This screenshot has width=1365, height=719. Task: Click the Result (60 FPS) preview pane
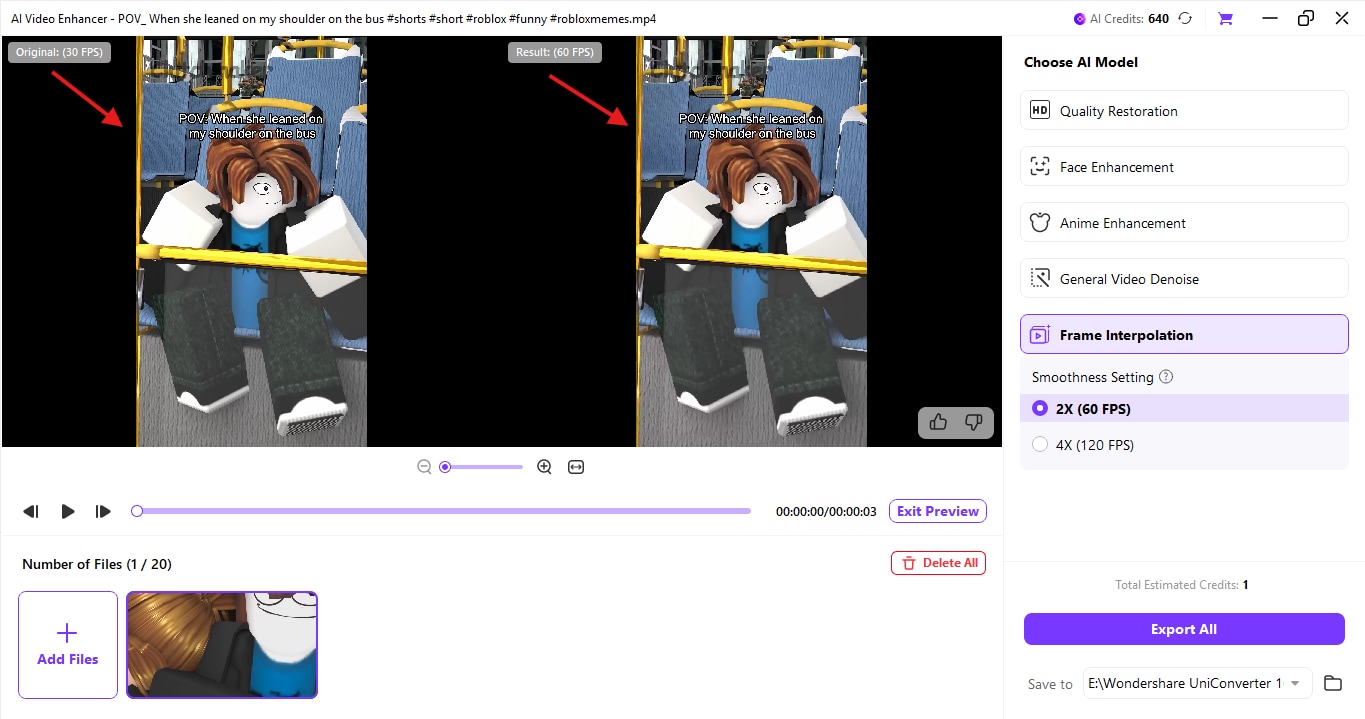tap(752, 241)
